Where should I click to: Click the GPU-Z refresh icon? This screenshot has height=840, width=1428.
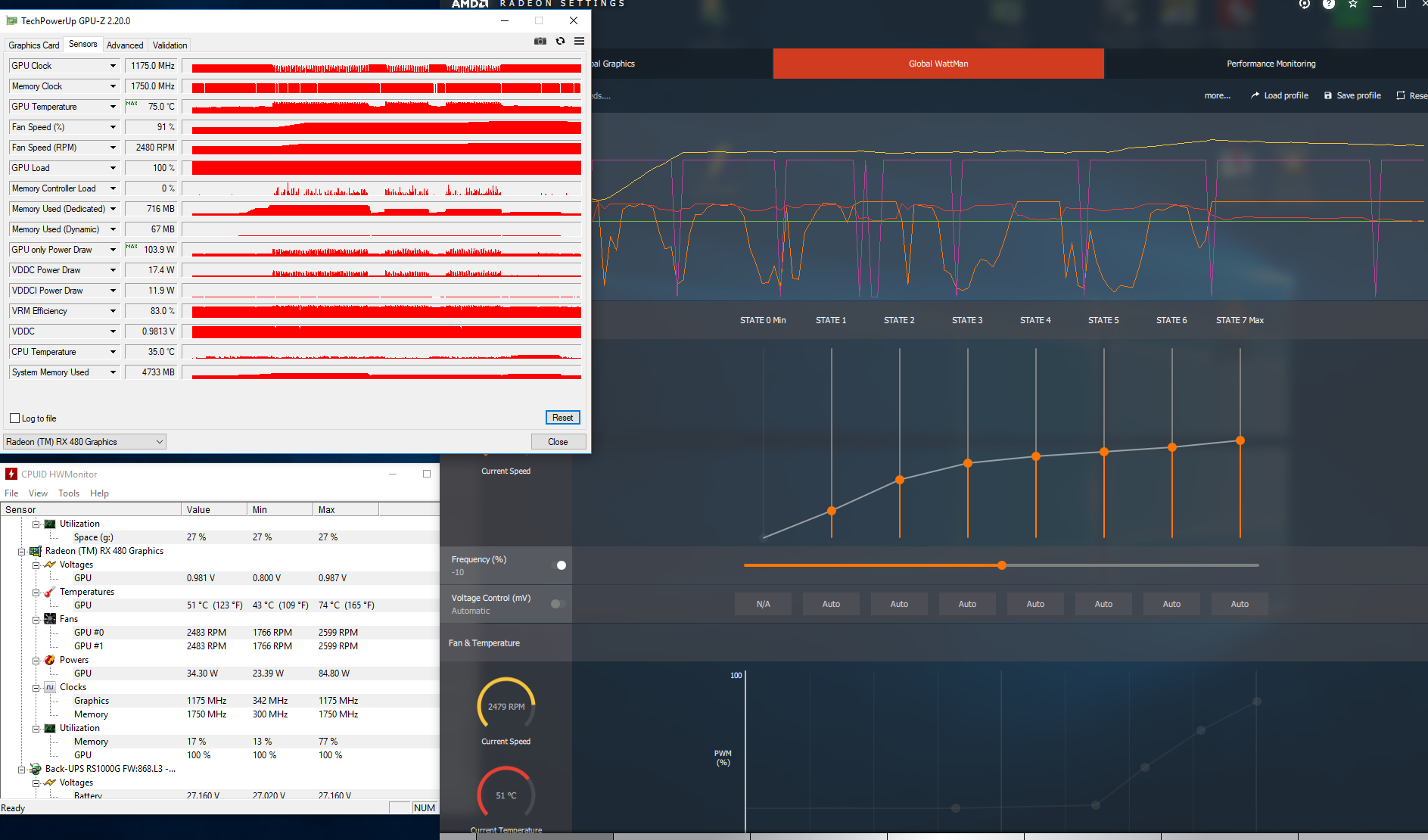pyautogui.click(x=560, y=41)
